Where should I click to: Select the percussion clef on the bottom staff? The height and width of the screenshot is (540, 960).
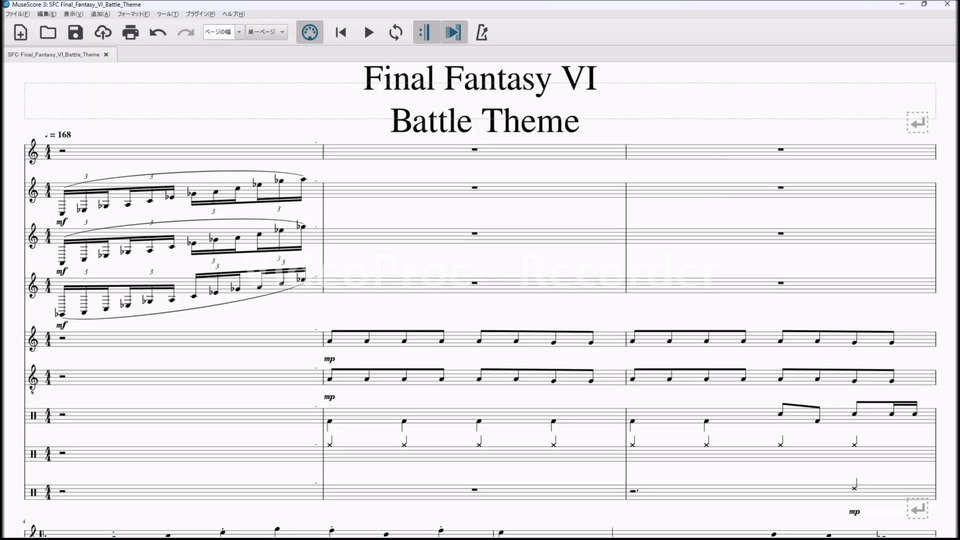pyautogui.click(x=33, y=492)
